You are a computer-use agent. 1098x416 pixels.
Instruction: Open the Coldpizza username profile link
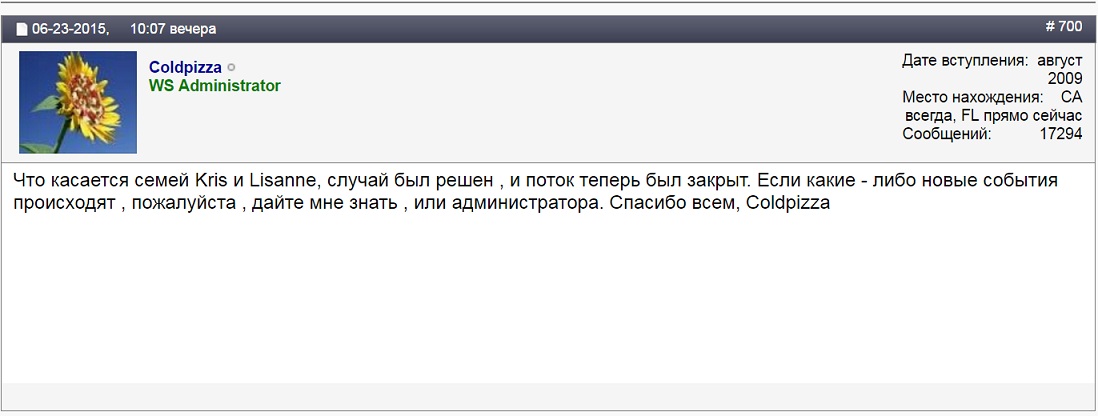tap(186, 67)
